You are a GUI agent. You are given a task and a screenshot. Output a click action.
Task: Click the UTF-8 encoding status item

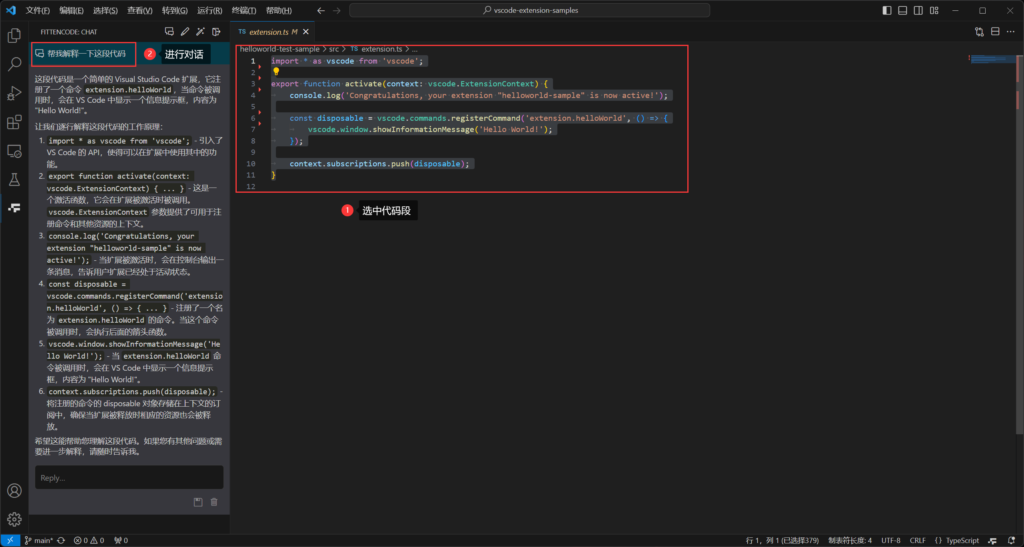coord(890,540)
